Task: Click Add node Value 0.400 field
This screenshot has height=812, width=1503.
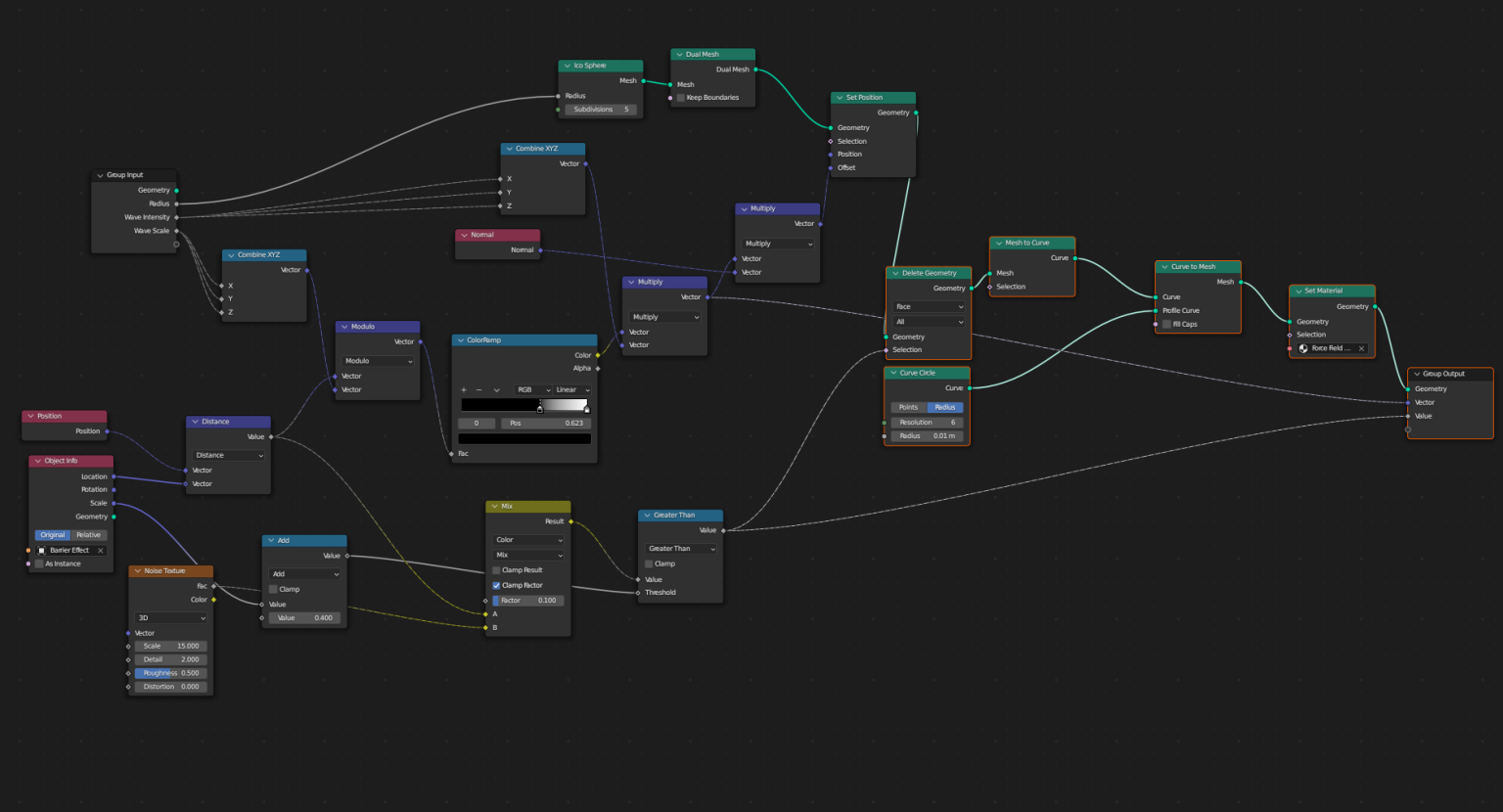Action: (x=304, y=618)
